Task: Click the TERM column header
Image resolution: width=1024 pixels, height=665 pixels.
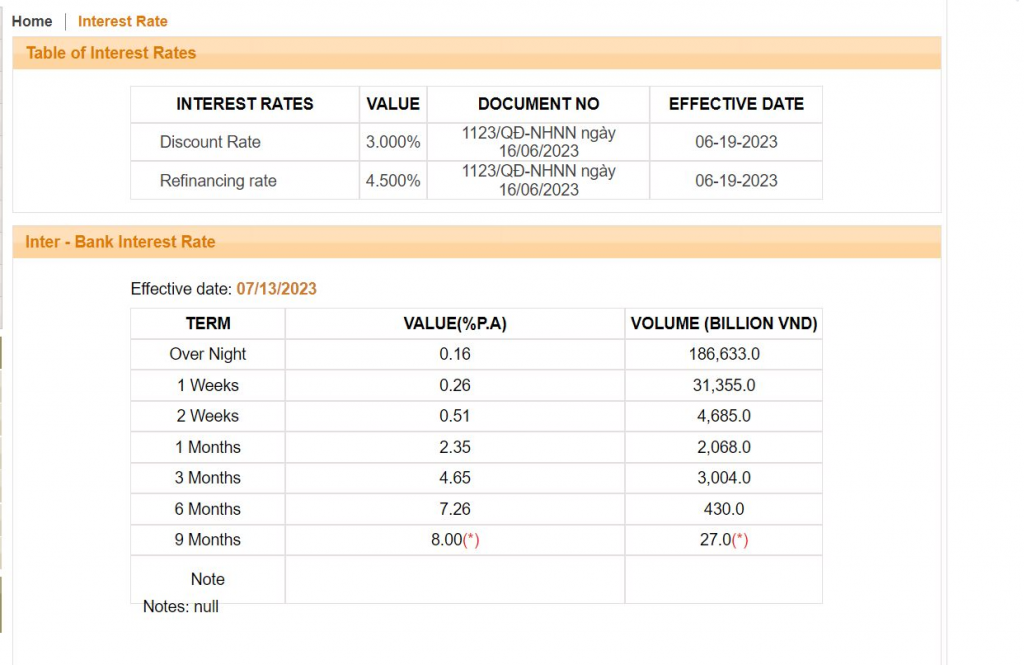Action: 208,323
